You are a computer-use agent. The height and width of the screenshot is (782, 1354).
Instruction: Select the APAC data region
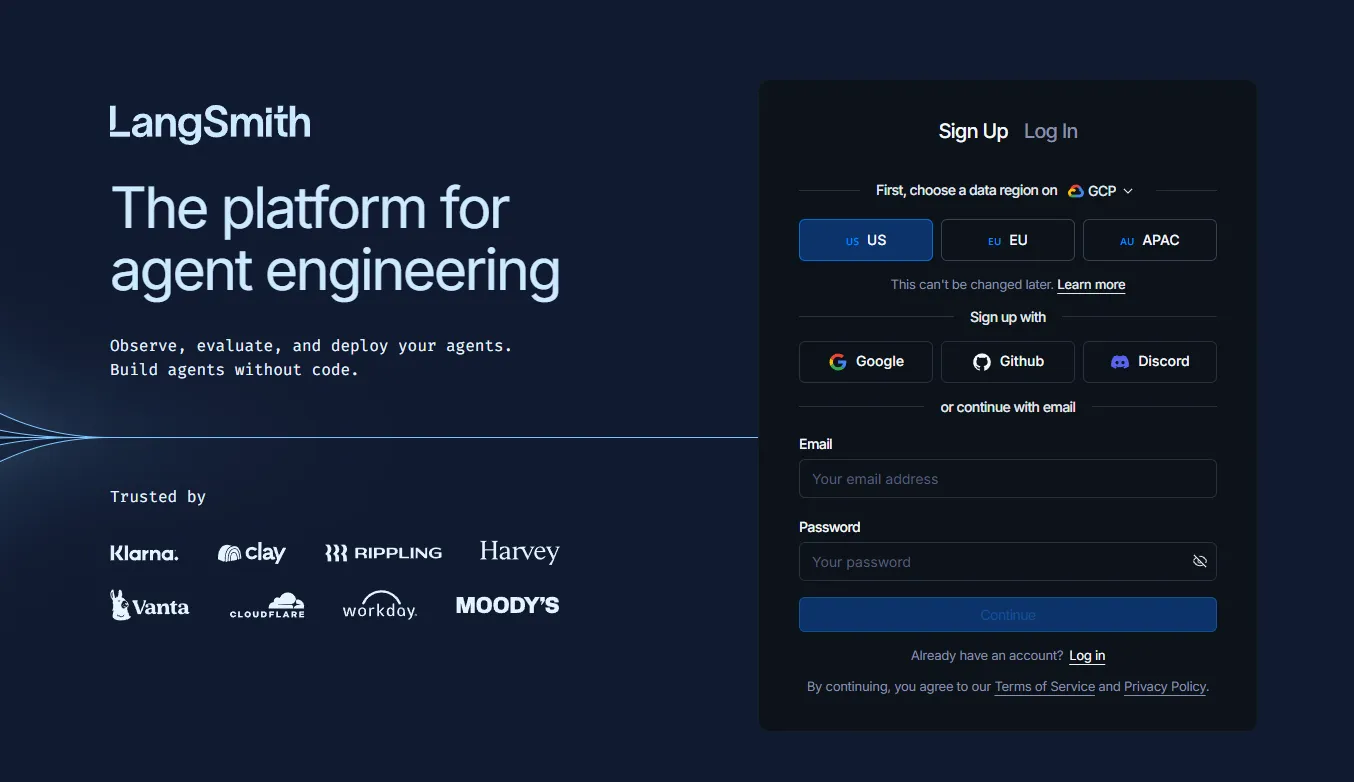pyautogui.click(x=1150, y=240)
